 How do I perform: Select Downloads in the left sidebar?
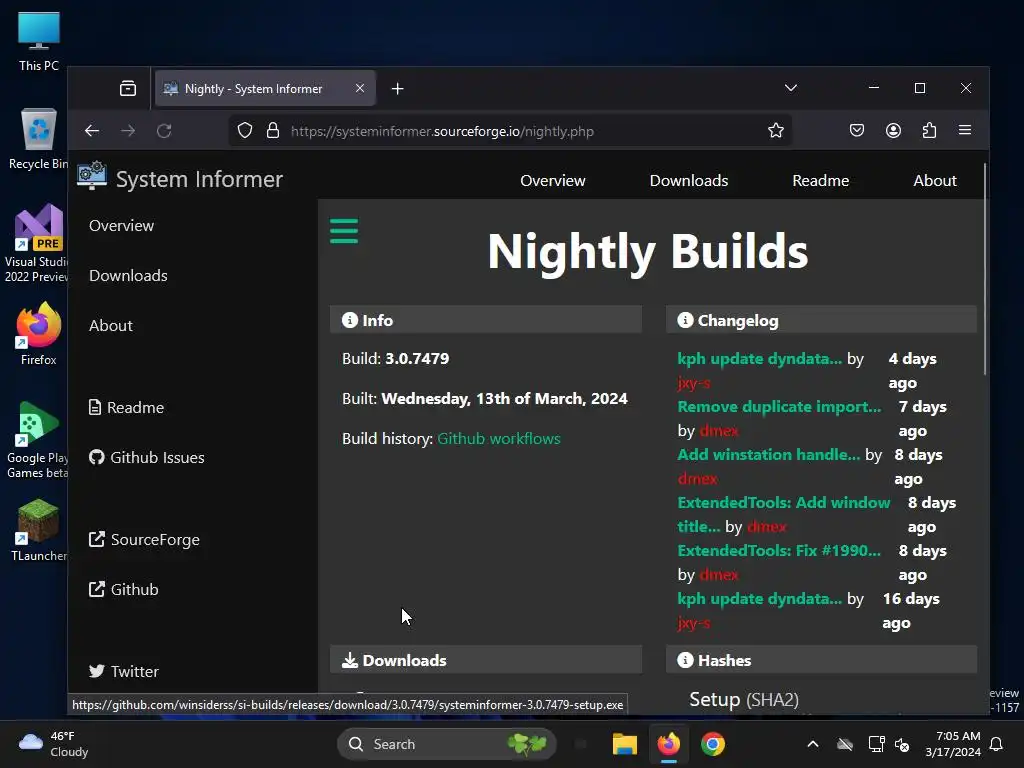tap(128, 276)
